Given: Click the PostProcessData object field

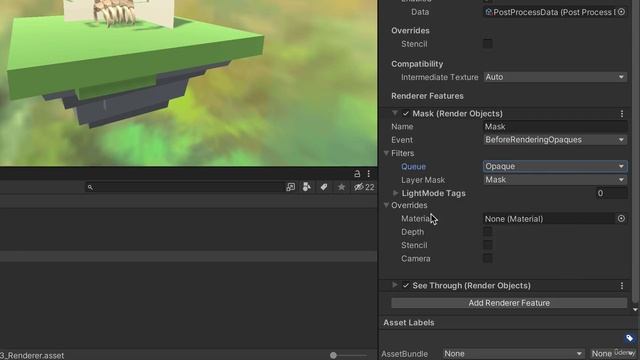Looking at the screenshot, I should 550,12.
